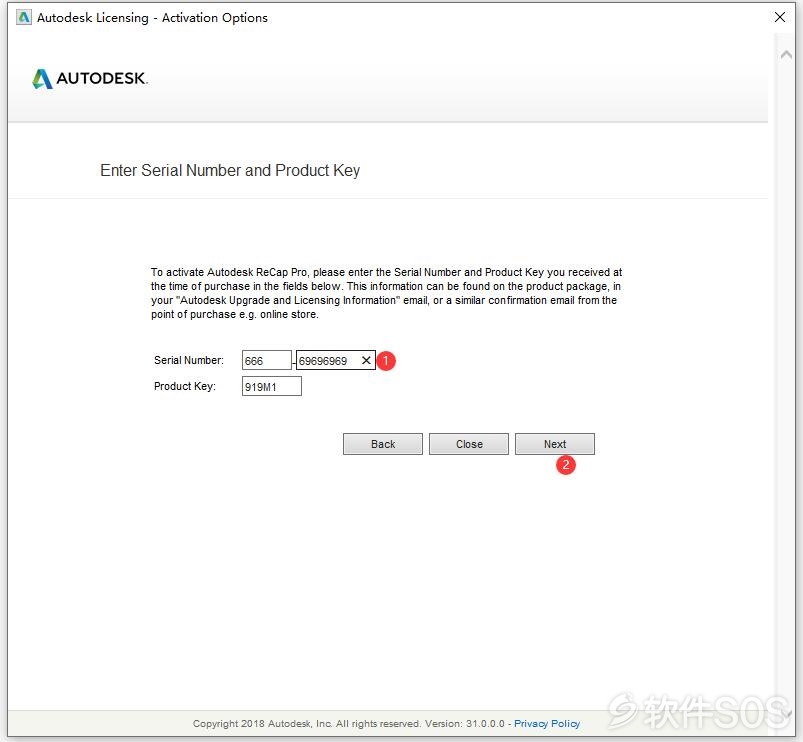Click the Back button
The height and width of the screenshot is (742, 803).
pos(383,444)
